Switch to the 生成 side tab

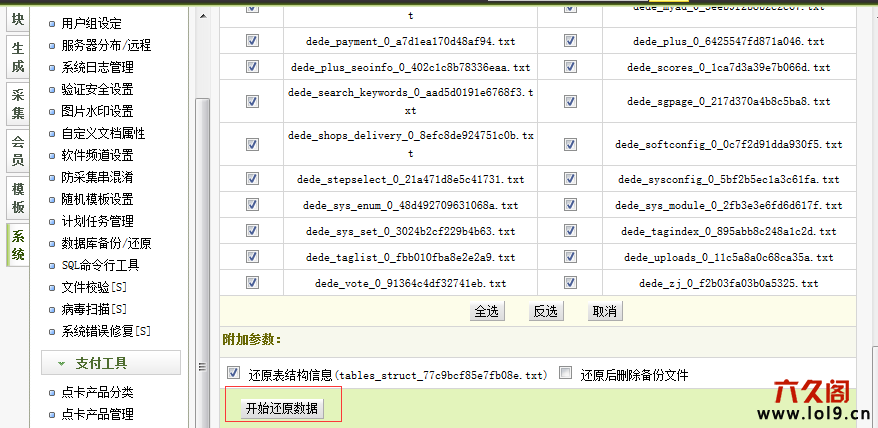pos(18,58)
